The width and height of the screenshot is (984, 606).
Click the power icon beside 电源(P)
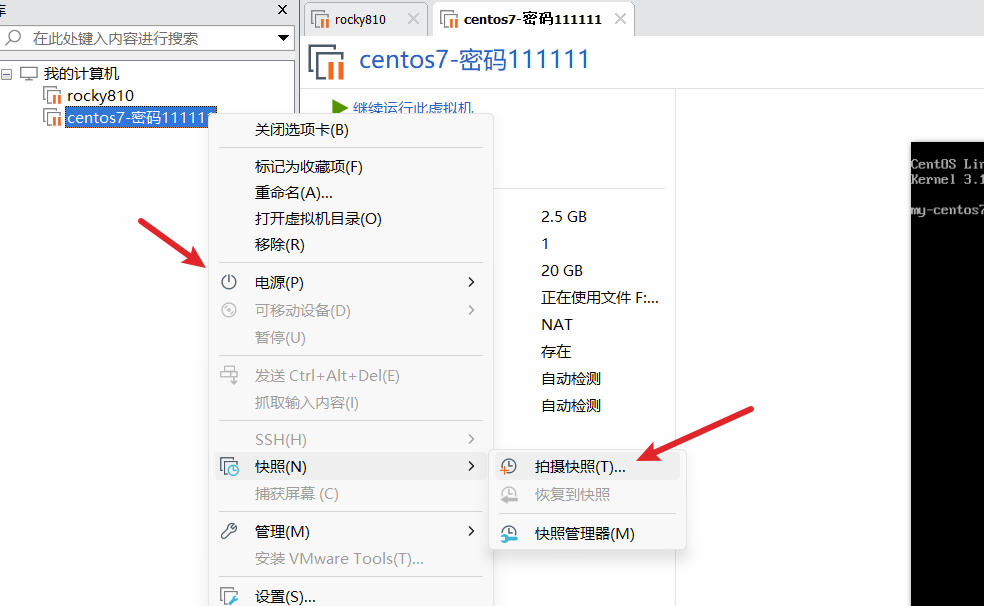(229, 282)
